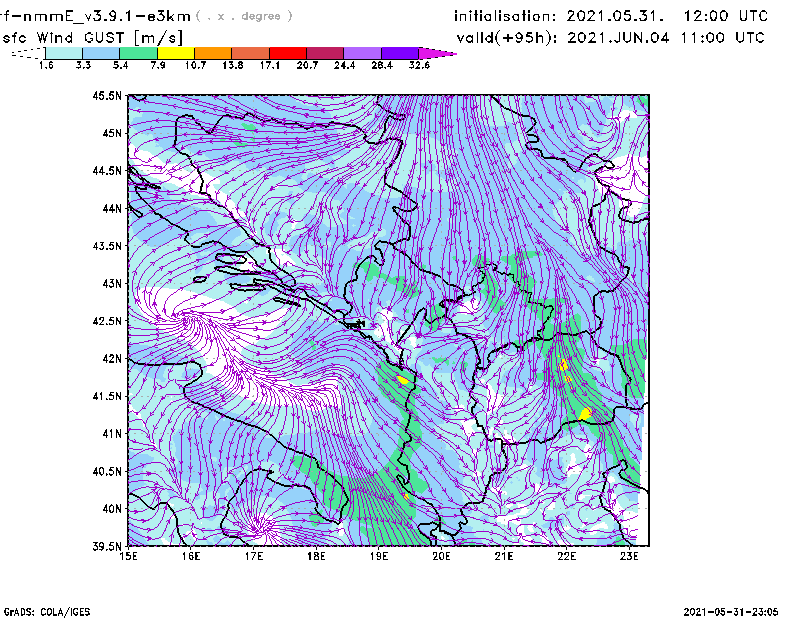Click the '45.5N' latitude axis label
The width and height of the screenshot is (800, 618).
pyautogui.click(x=107, y=95)
